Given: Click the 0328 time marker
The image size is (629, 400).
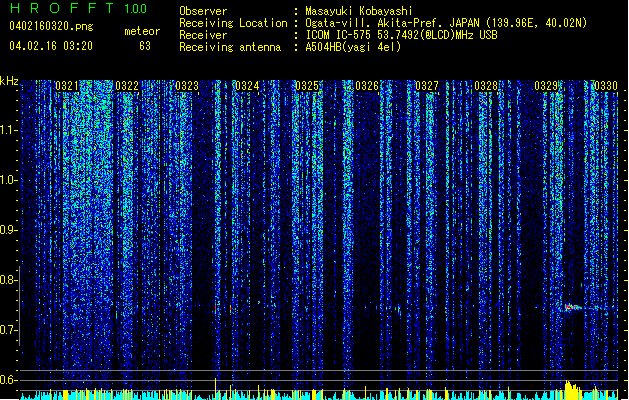Looking at the screenshot, I should pyautogui.click(x=486, y=86).
